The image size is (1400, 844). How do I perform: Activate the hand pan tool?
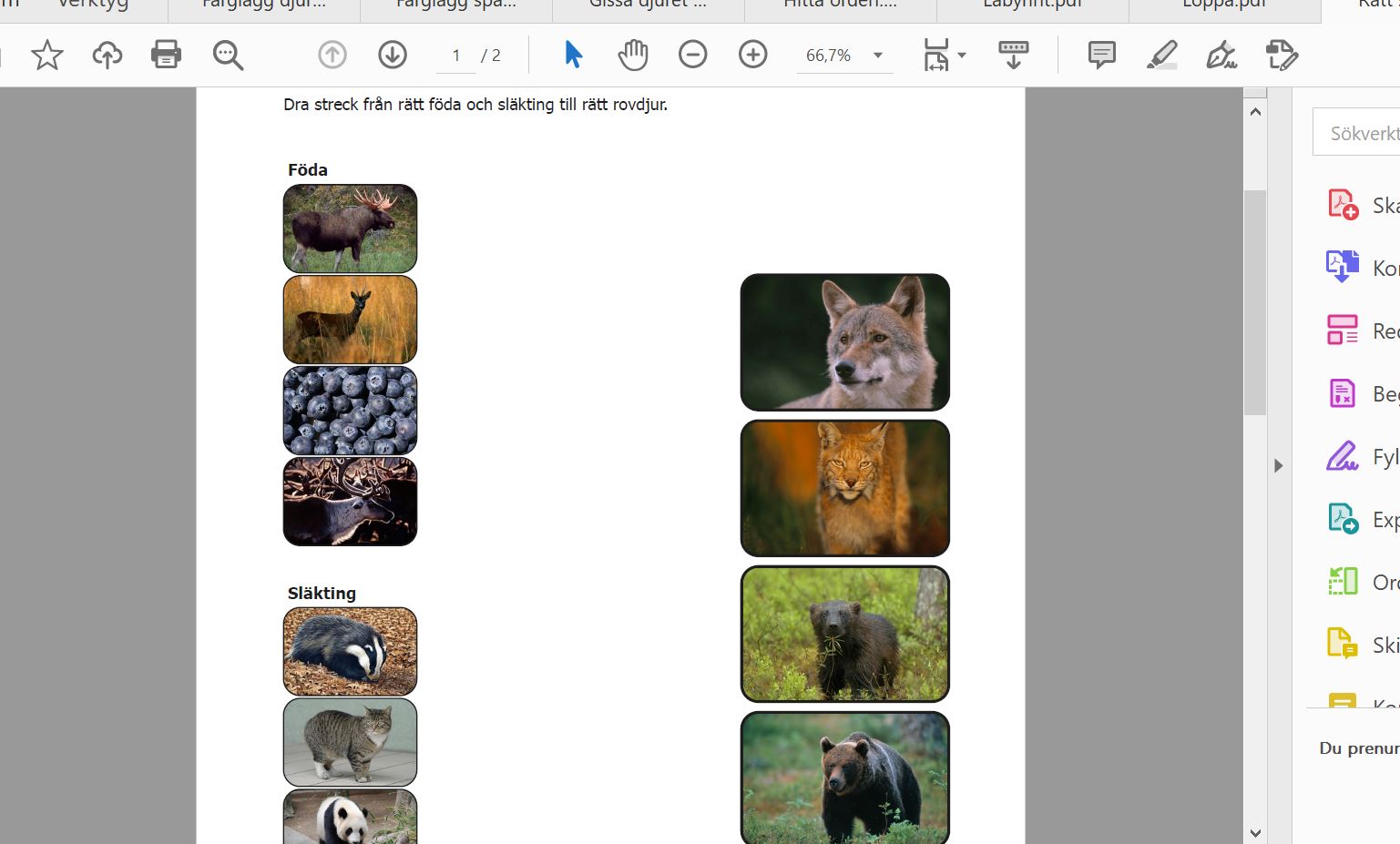coord(632,55)
